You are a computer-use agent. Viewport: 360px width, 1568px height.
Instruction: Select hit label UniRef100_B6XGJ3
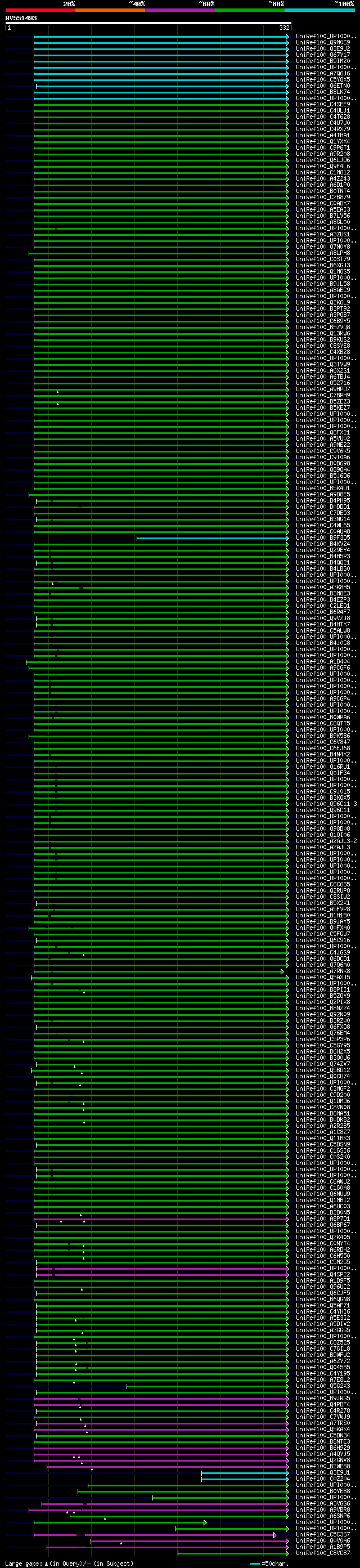[x=323, y=266]
